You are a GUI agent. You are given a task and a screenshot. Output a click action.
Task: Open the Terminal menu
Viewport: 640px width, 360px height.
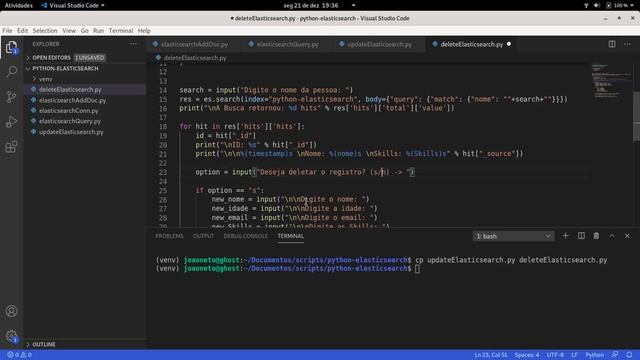click(x=121, y=31)
